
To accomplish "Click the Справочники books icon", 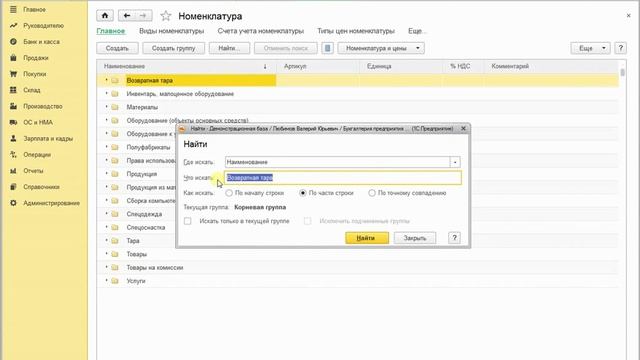I will point(13,187).
